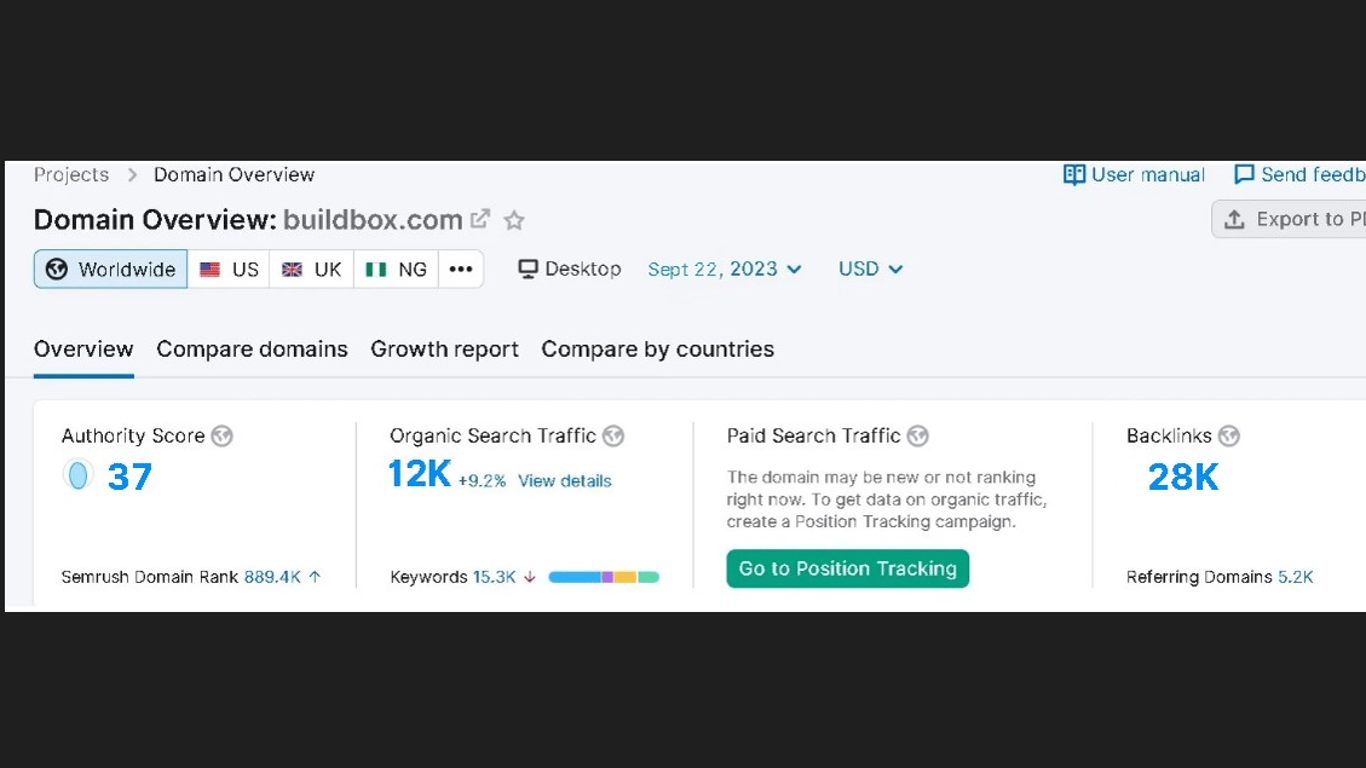
Task: Click the Semrush Domain Rank label
Action: (150, 577)
